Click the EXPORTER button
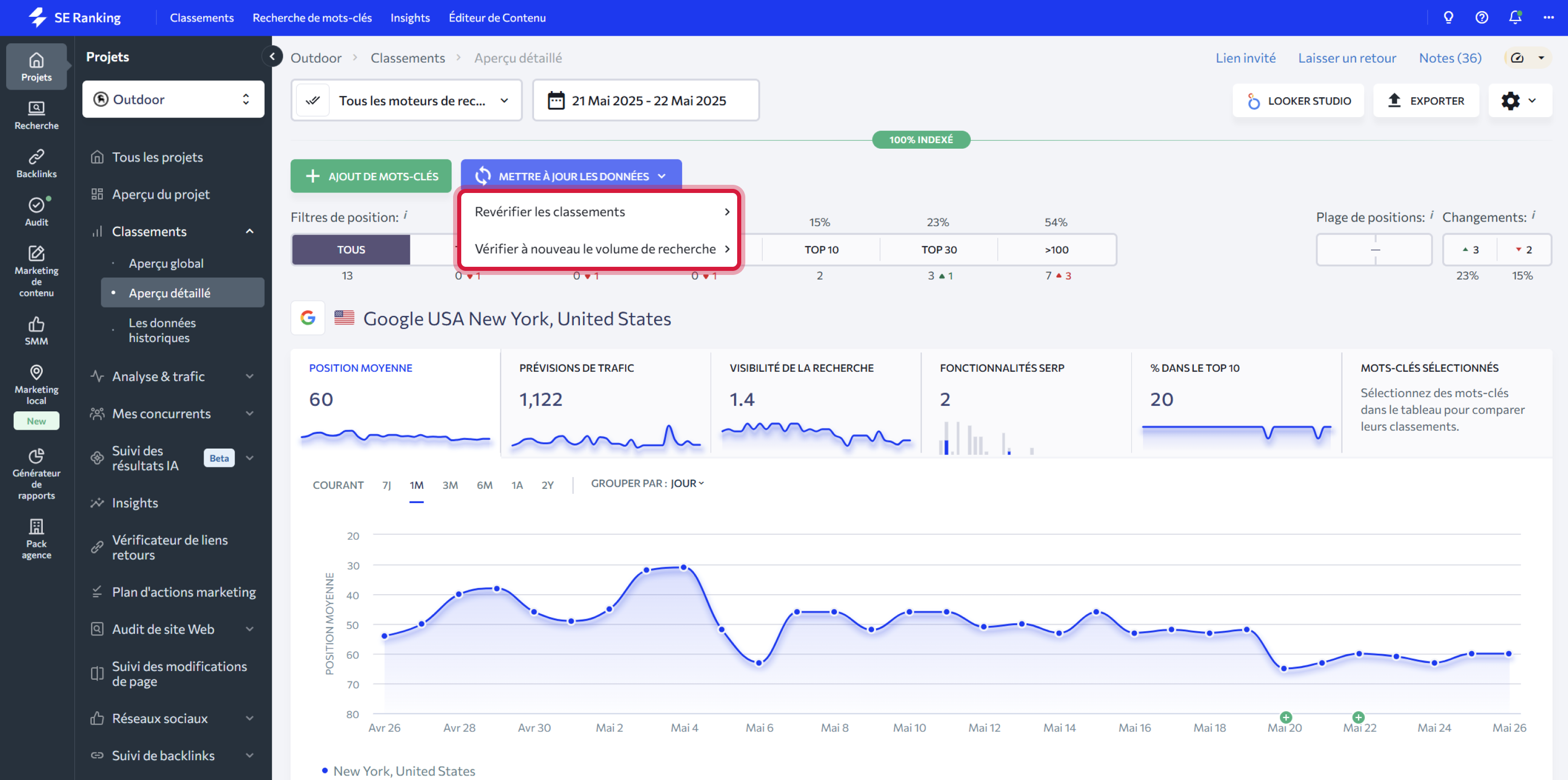This screenshot has height=780, width=1568. coord(1425,100)
